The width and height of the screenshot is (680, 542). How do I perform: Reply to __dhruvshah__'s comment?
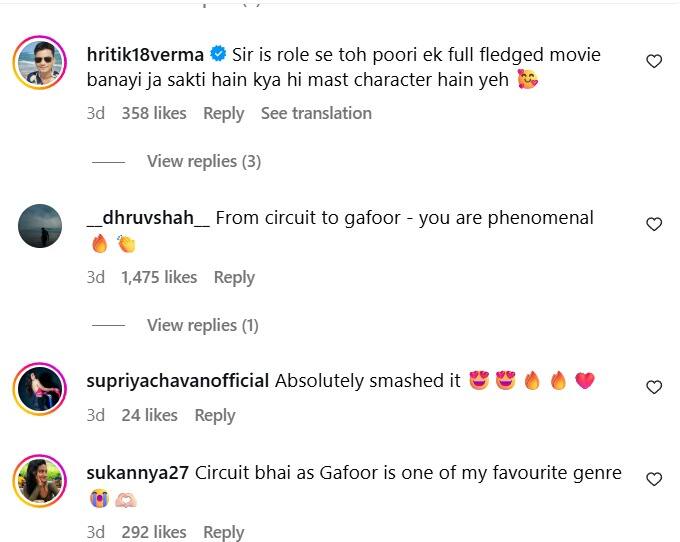coord(234,277)
